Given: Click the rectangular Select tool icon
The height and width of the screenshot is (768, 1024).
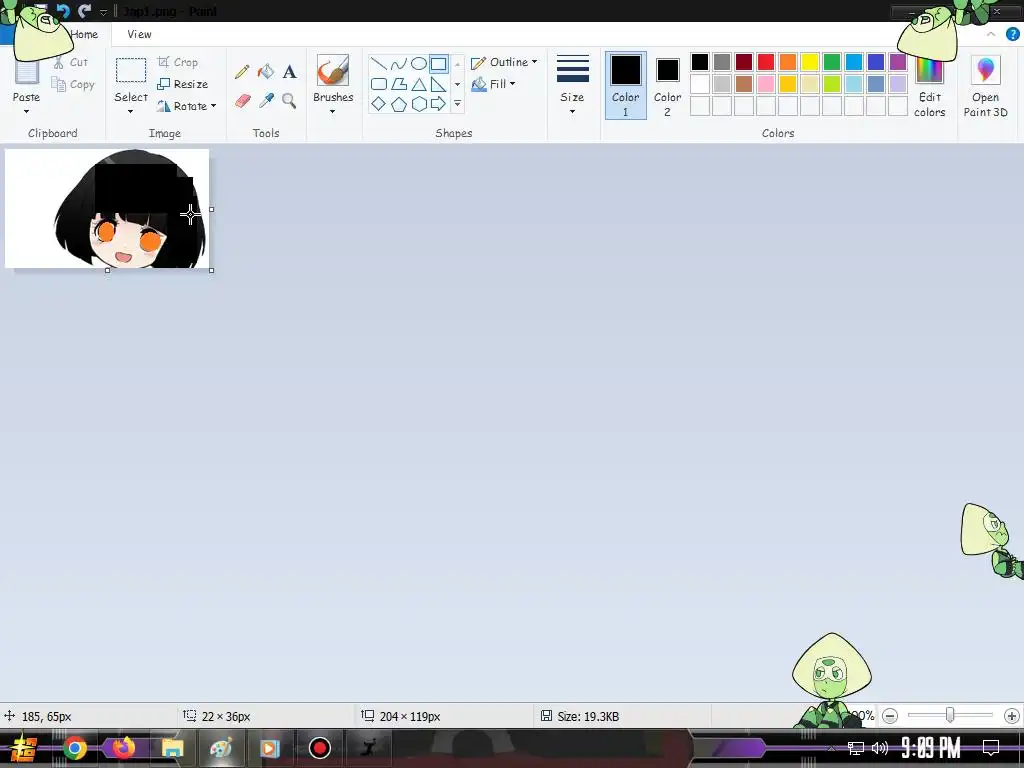Looking at the screenshot, I should point(131,71).
